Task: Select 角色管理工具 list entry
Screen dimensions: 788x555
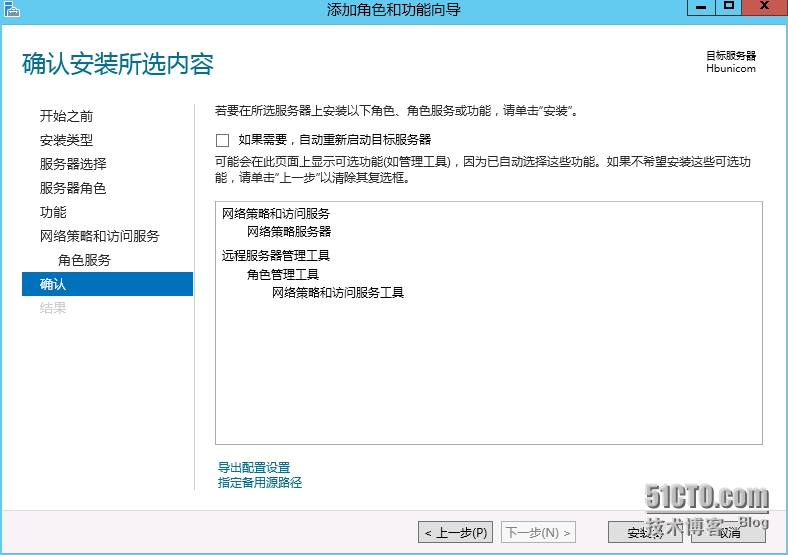Action: 282,274
